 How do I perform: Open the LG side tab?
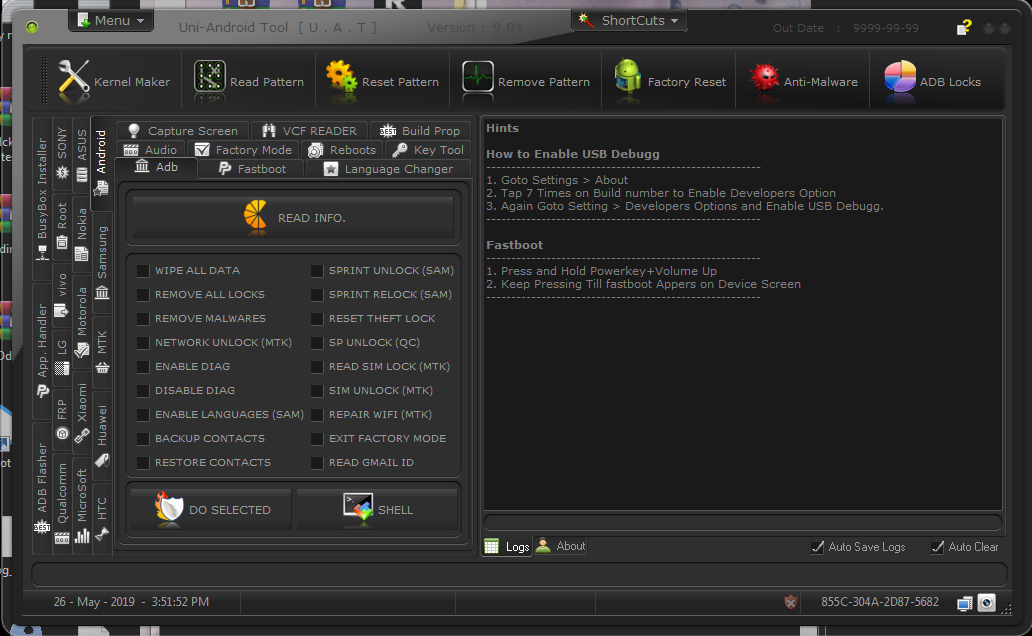point(62,358)
